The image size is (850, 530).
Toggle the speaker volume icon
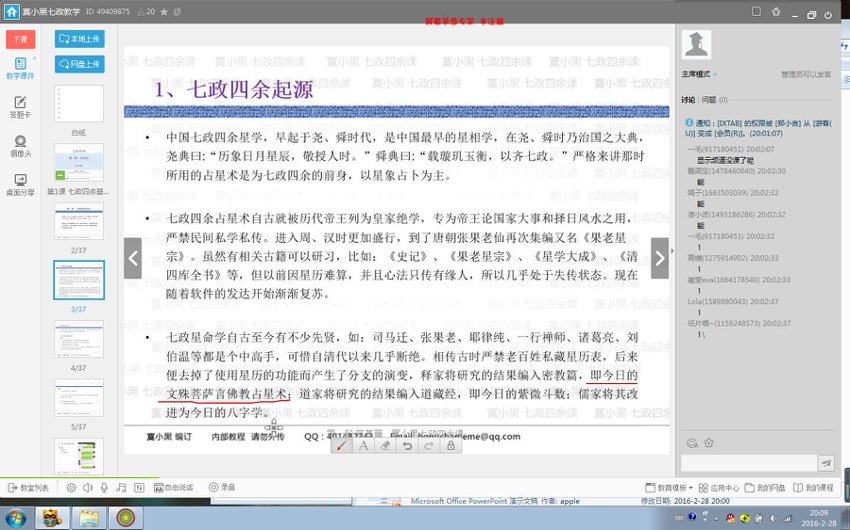click(88, 488)
